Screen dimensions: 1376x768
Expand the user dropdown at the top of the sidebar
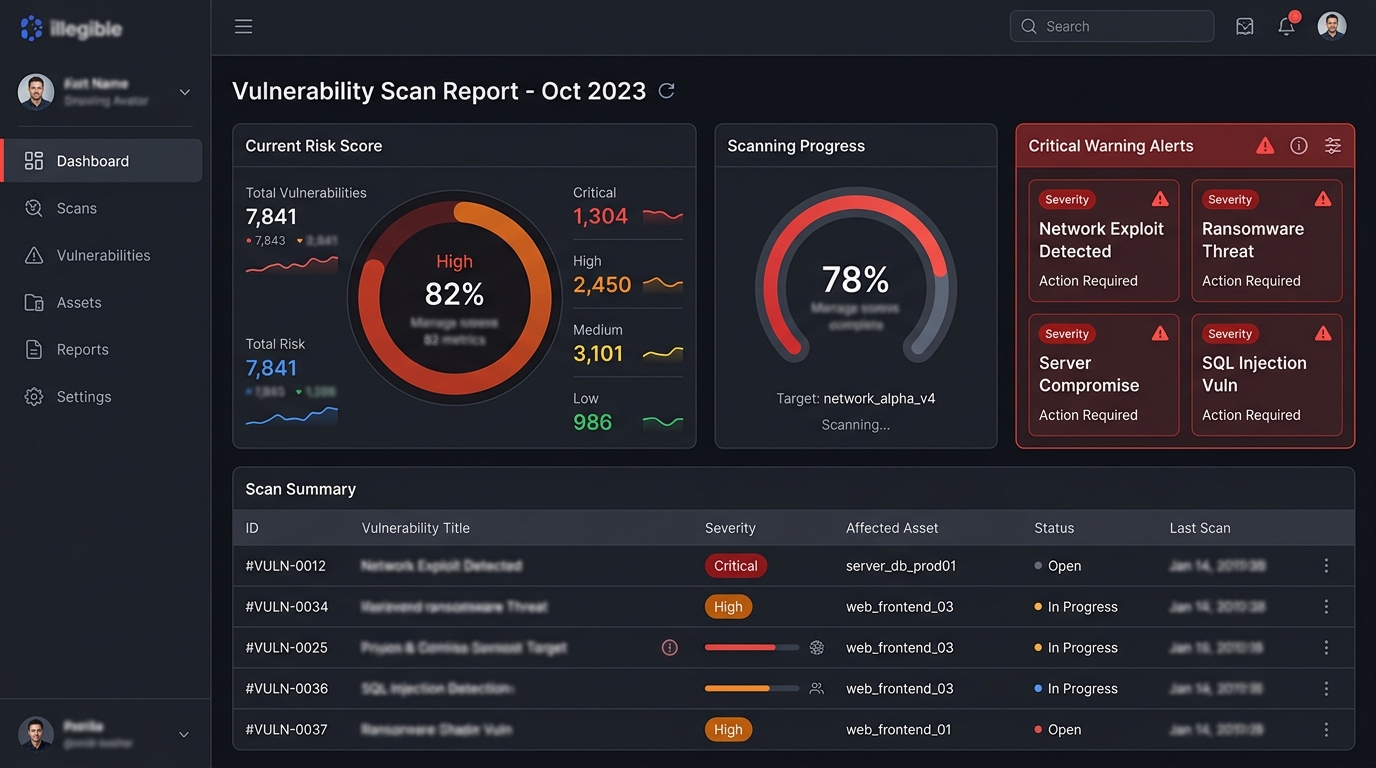184,92
